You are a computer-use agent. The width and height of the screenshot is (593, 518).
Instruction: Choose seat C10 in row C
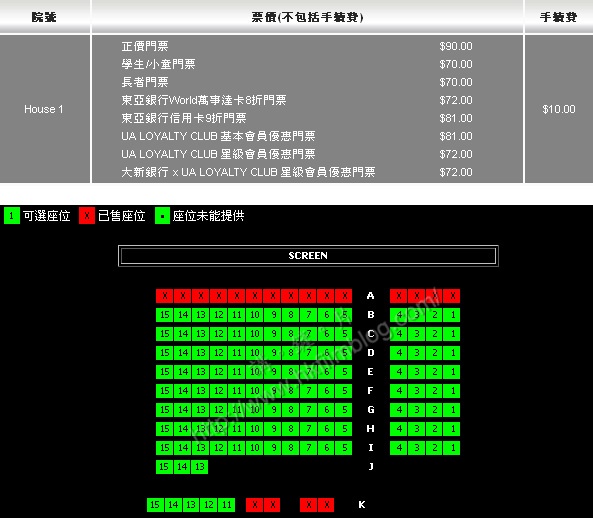point(255,334)
